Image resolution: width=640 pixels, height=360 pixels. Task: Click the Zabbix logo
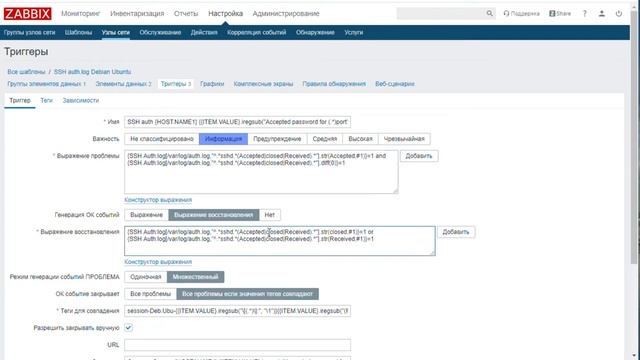27,13
